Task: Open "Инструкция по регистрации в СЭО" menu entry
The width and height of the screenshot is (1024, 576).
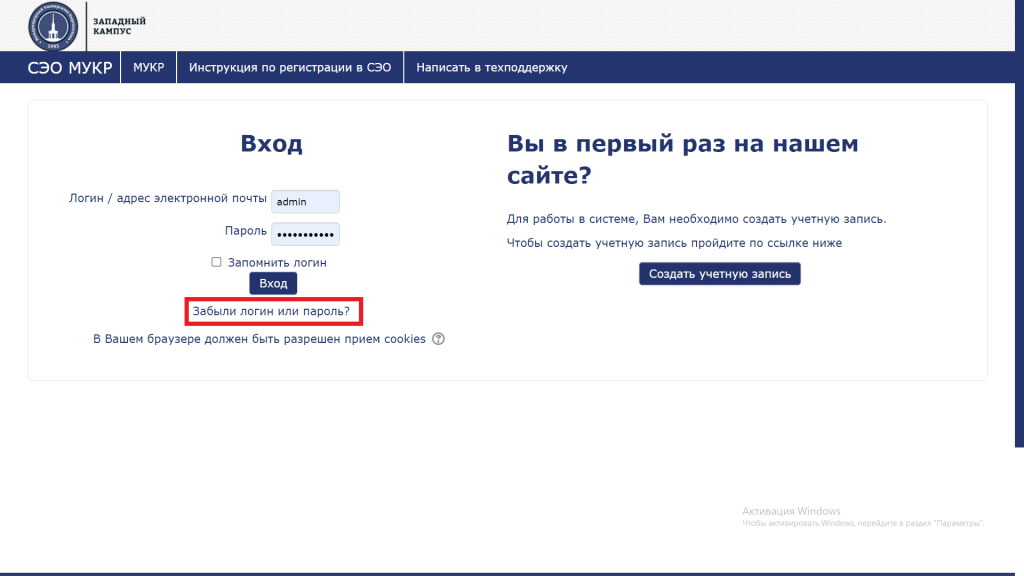Action: coord(289,67)
